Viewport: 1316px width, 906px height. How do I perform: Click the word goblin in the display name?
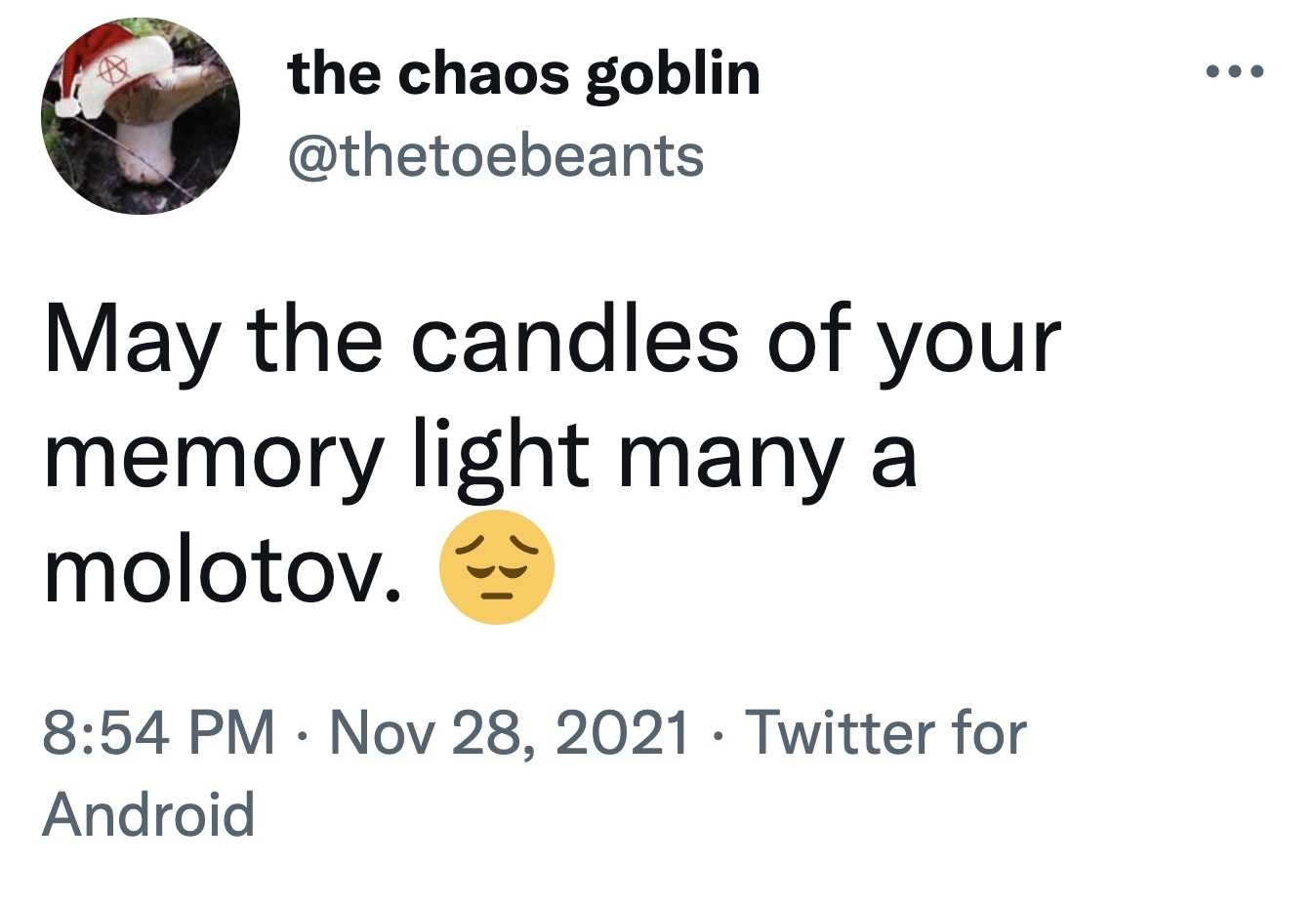[x=673, y=73]
